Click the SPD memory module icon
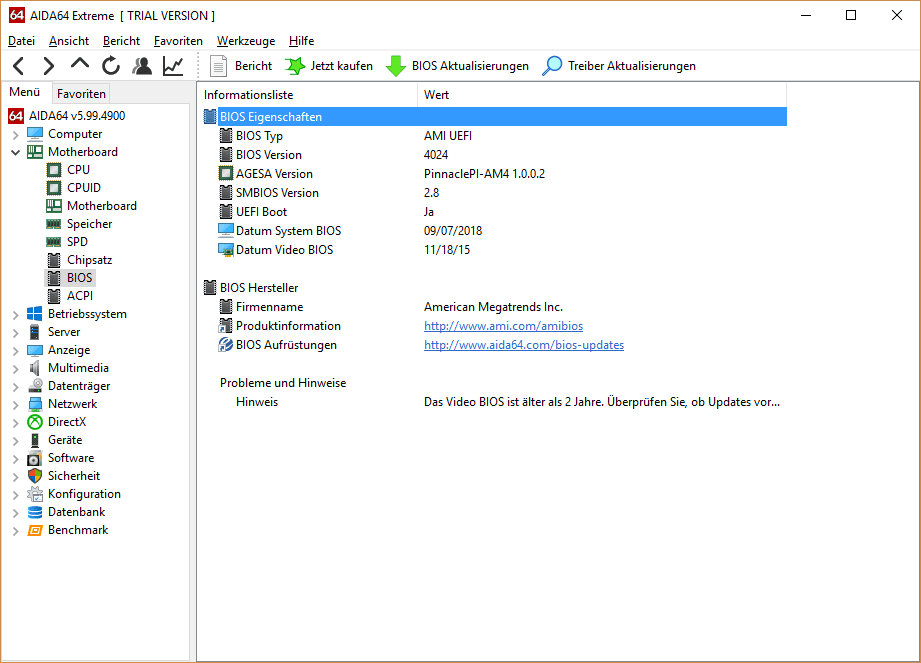Image resolution: width=921 pixels, height=663 pixels. click(53, 242)
